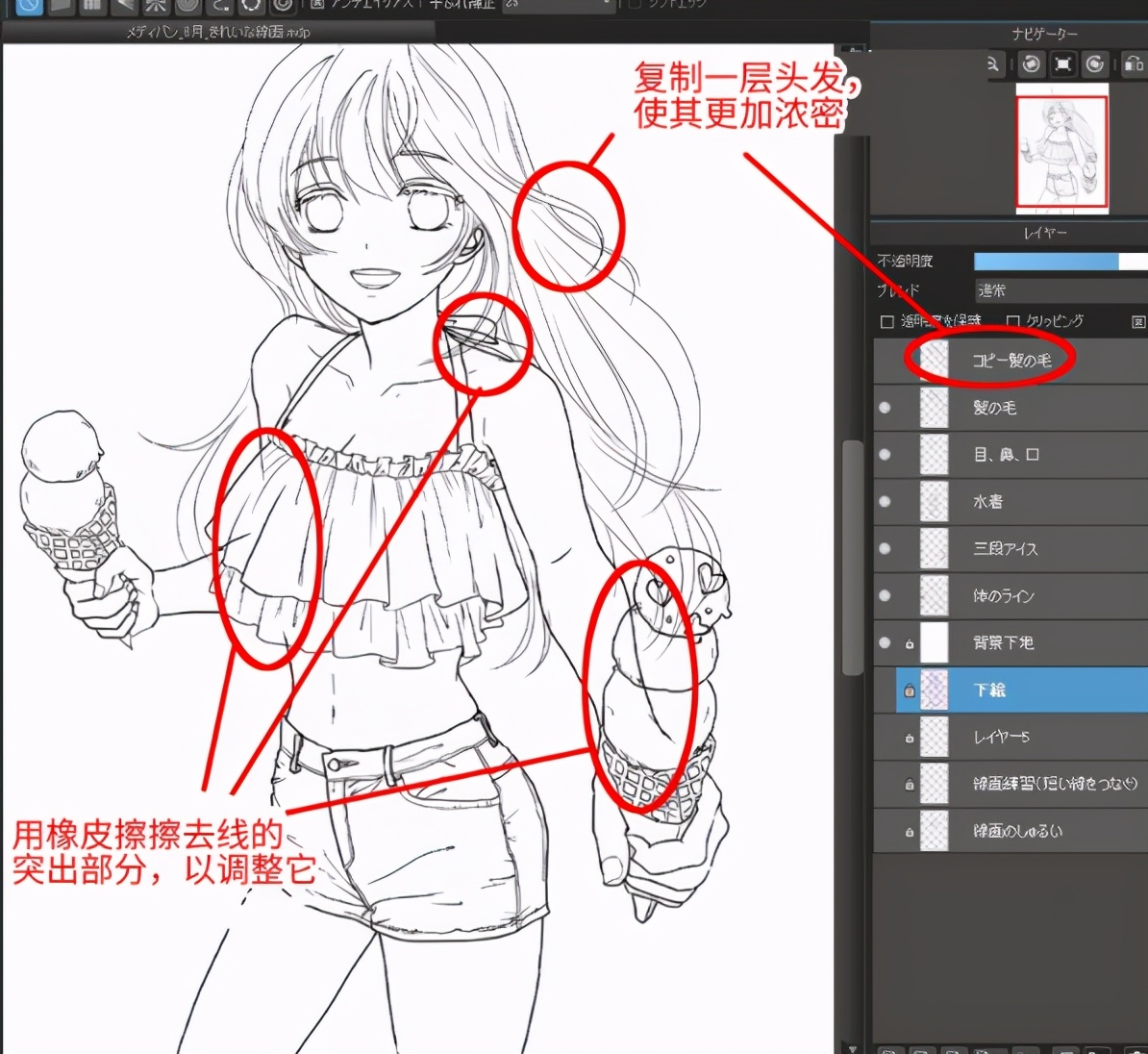The width and height of the screenshot is (1148, 1054).
Task: Select the document tab メディバン_8月
Action: 217,32
